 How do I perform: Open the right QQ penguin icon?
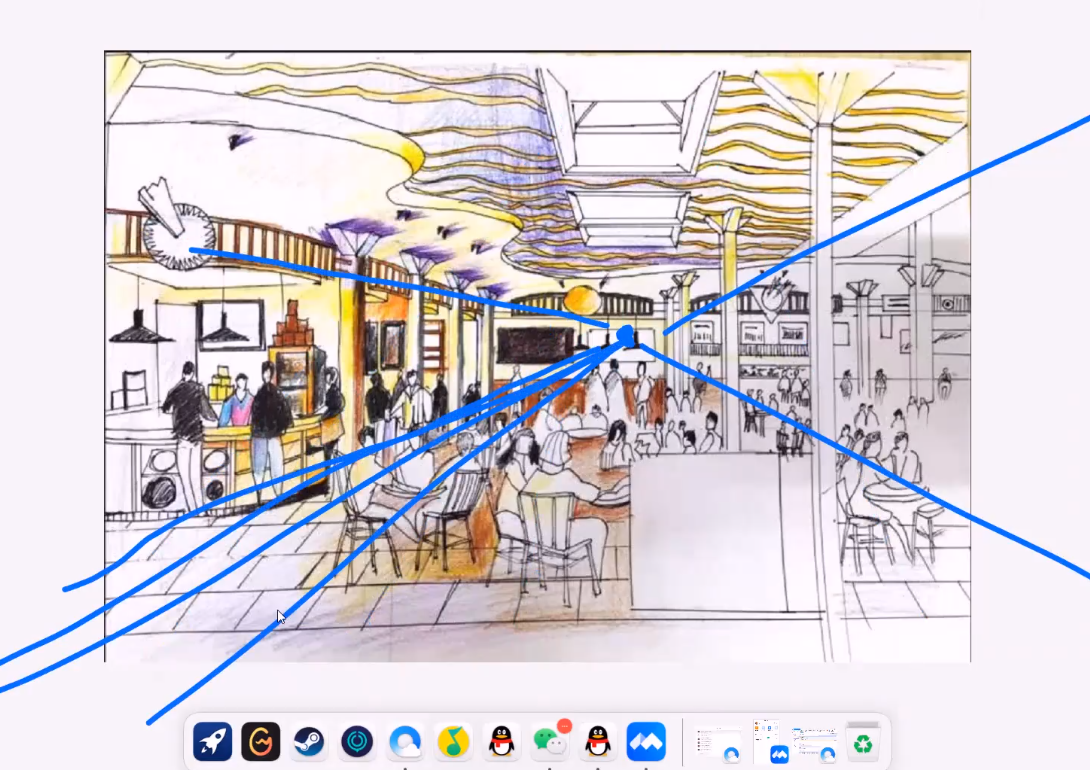pyautogui.click(x=597, y=742)
